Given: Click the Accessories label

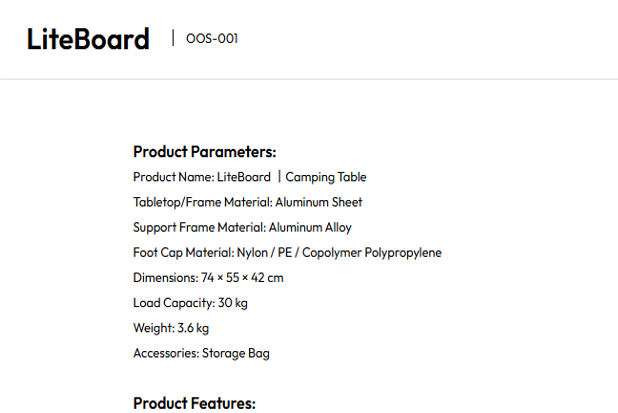Looking at the screenshot, I should pos(165,353).
